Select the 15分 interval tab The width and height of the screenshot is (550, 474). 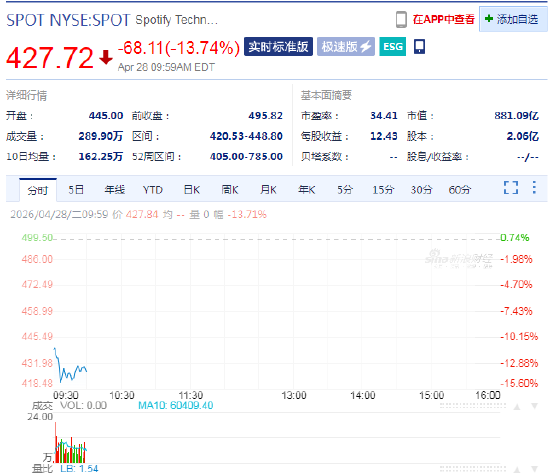point(383,190)
